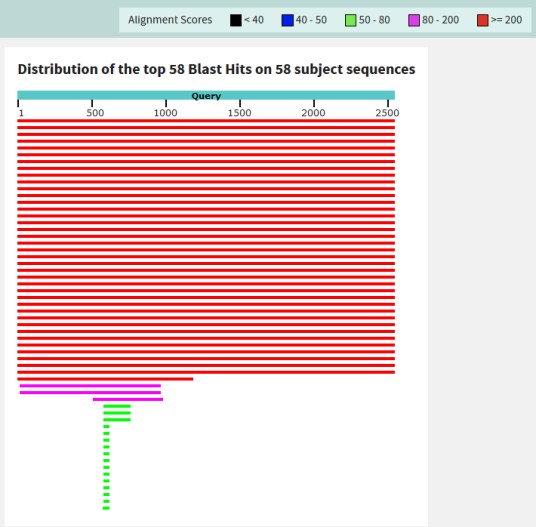Select the last short green hit at bottom
Image resolution: width=536 pixels, height=527 pixels.
point(106,508)
